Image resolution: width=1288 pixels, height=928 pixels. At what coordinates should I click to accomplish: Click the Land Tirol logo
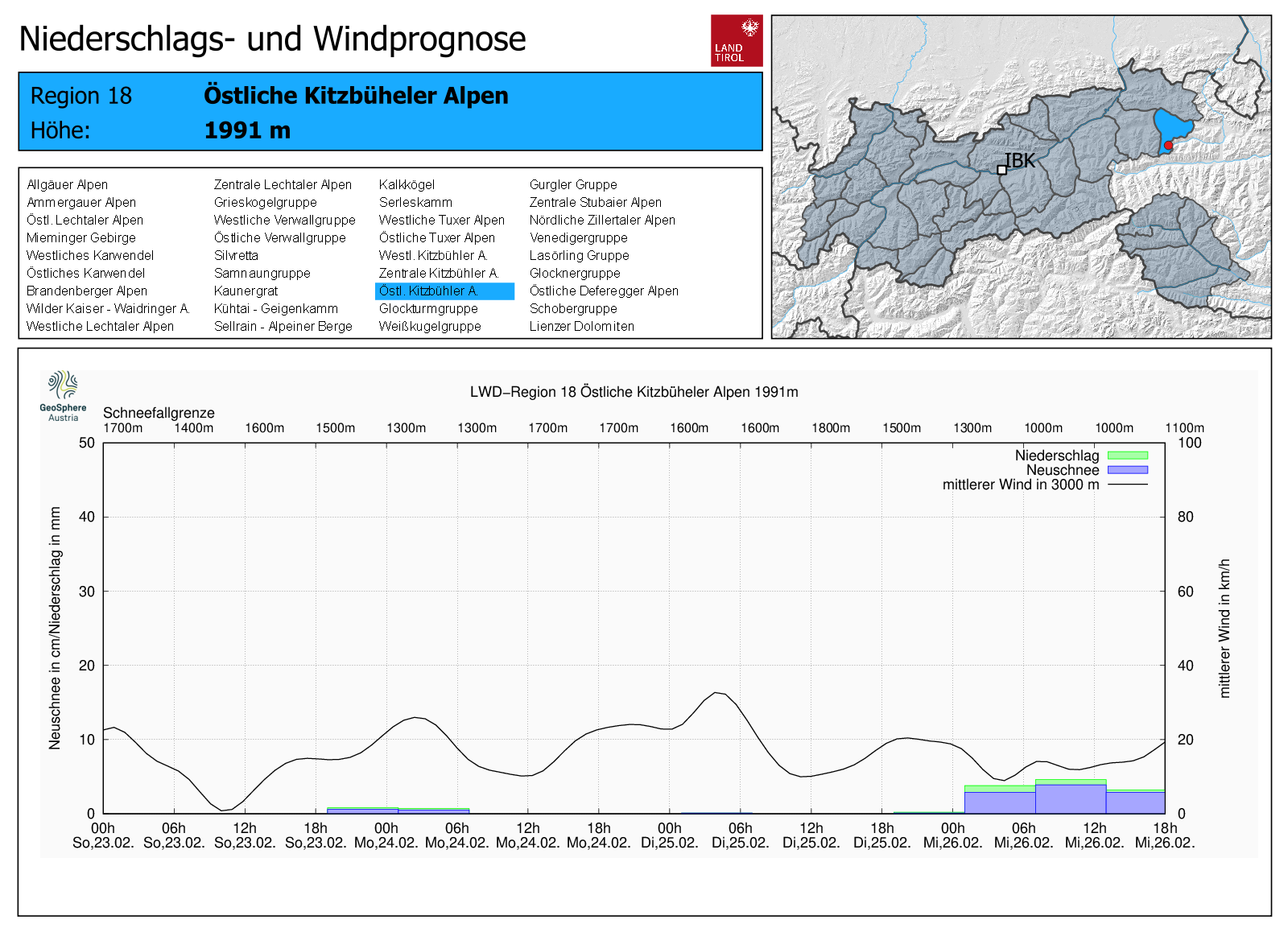coord(736,40)
